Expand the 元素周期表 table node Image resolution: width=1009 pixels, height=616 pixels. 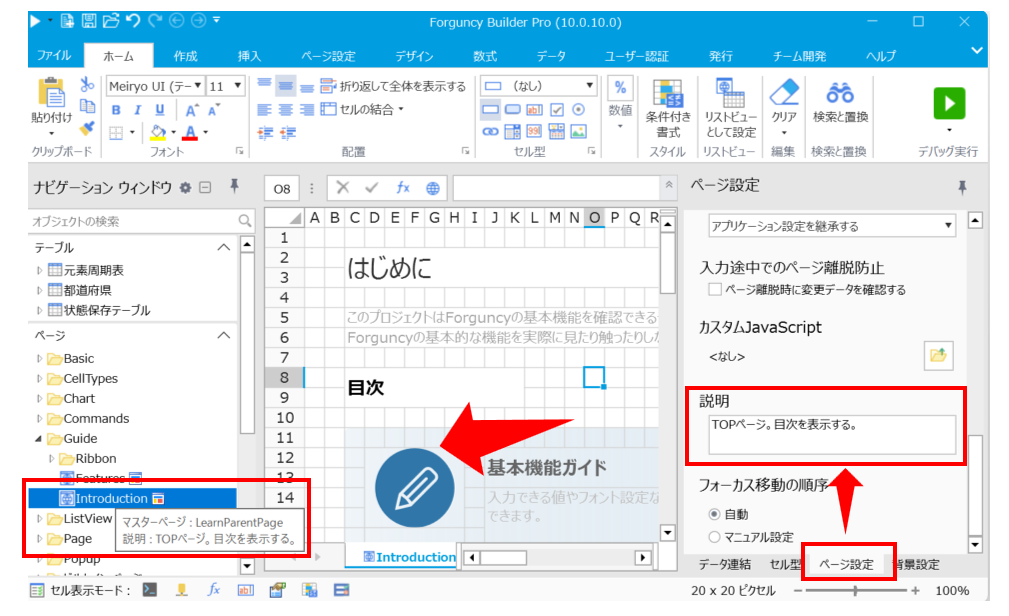click(x=40, y=270)
